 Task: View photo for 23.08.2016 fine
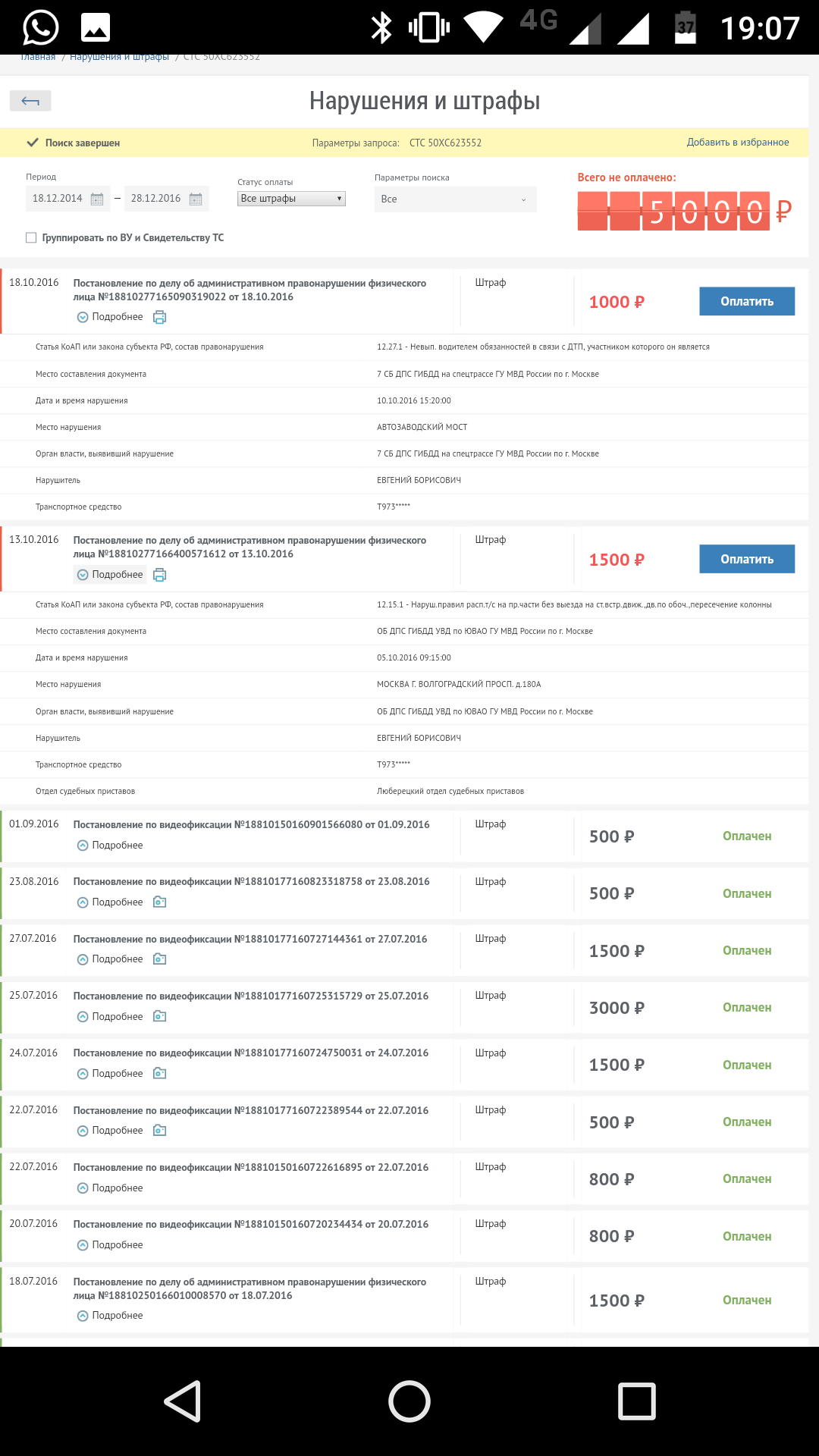pos(159,902)
